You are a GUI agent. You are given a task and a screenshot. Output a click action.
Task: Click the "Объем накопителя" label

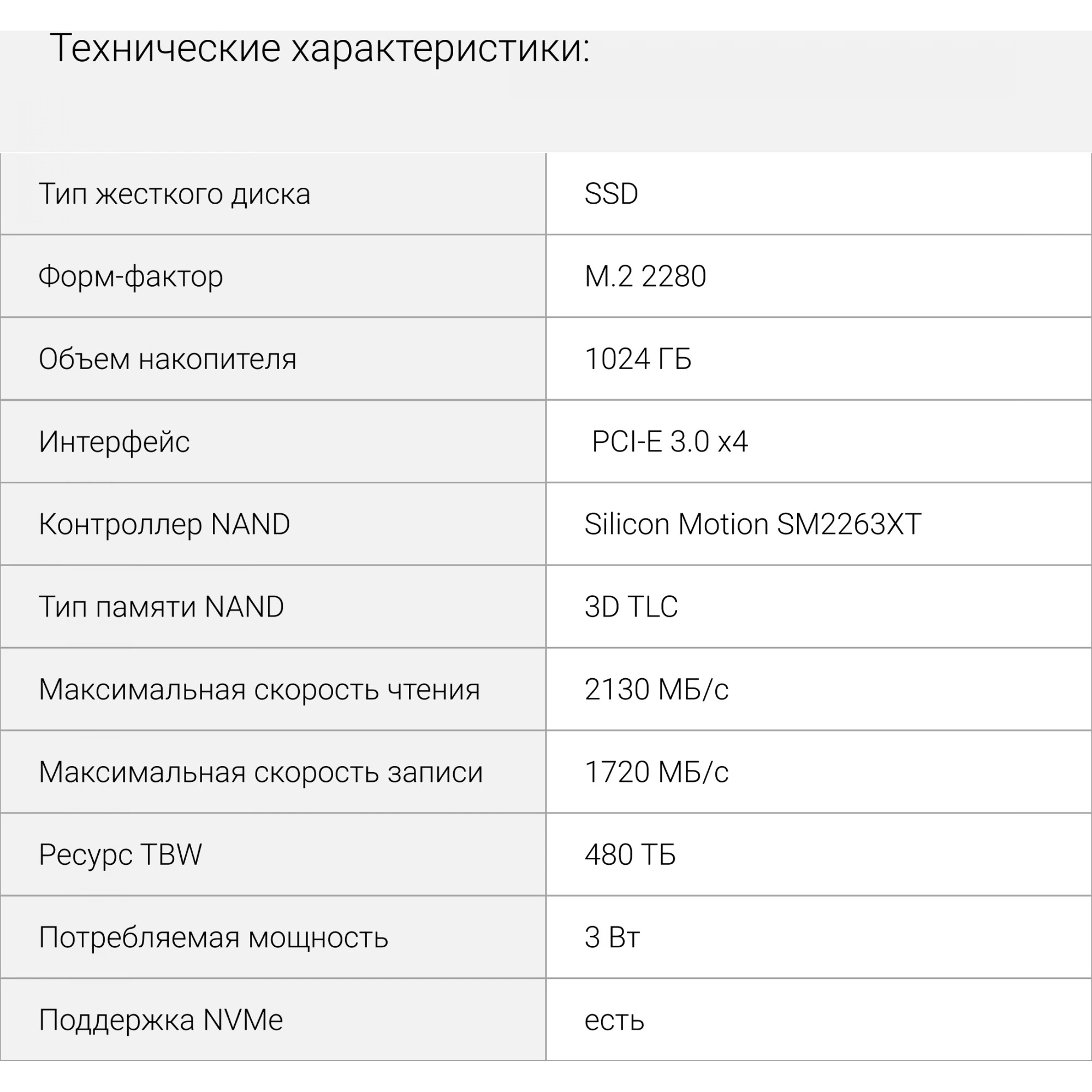[167, 359]
